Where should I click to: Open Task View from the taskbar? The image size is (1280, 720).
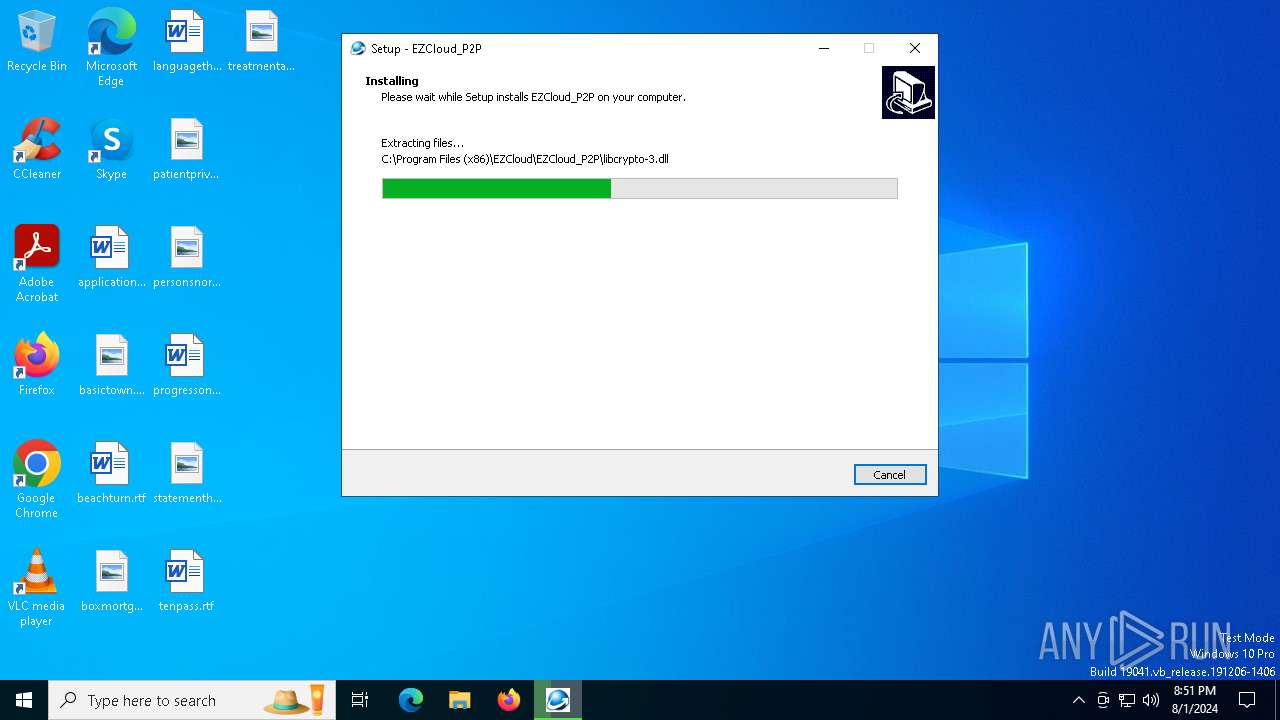pos(360,700)
